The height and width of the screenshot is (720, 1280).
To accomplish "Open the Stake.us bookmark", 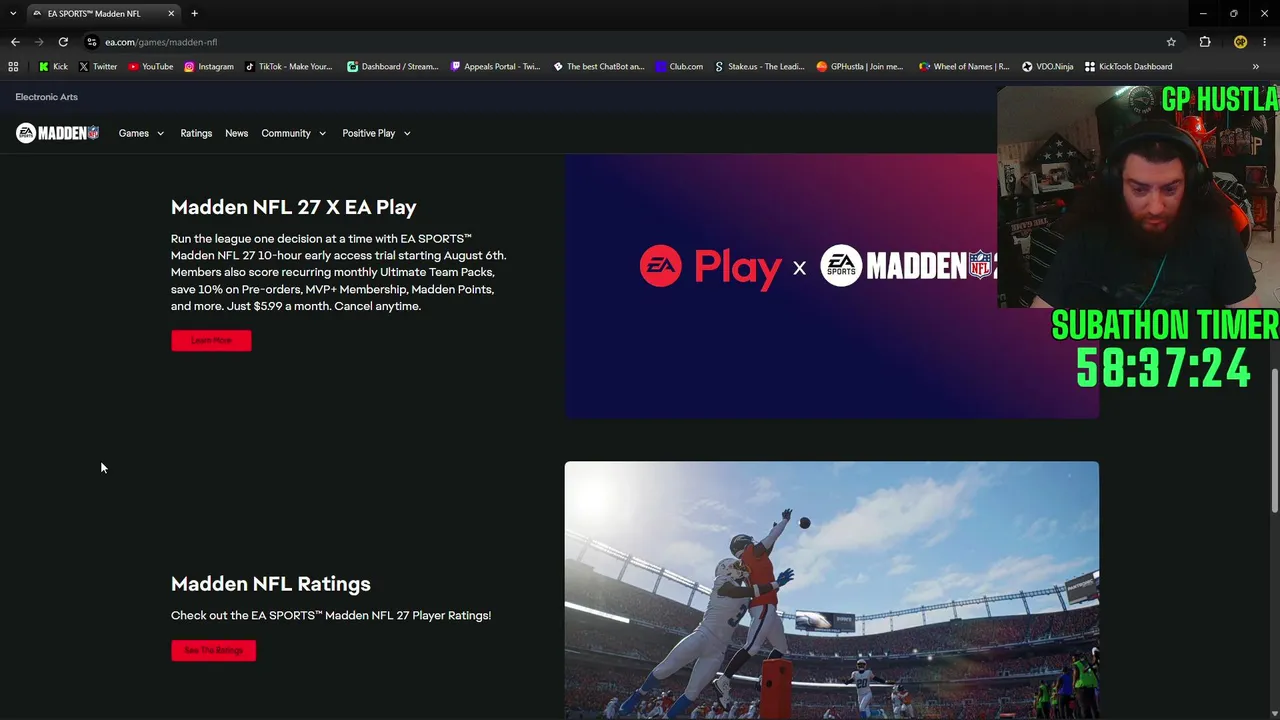I will [759, 67].
